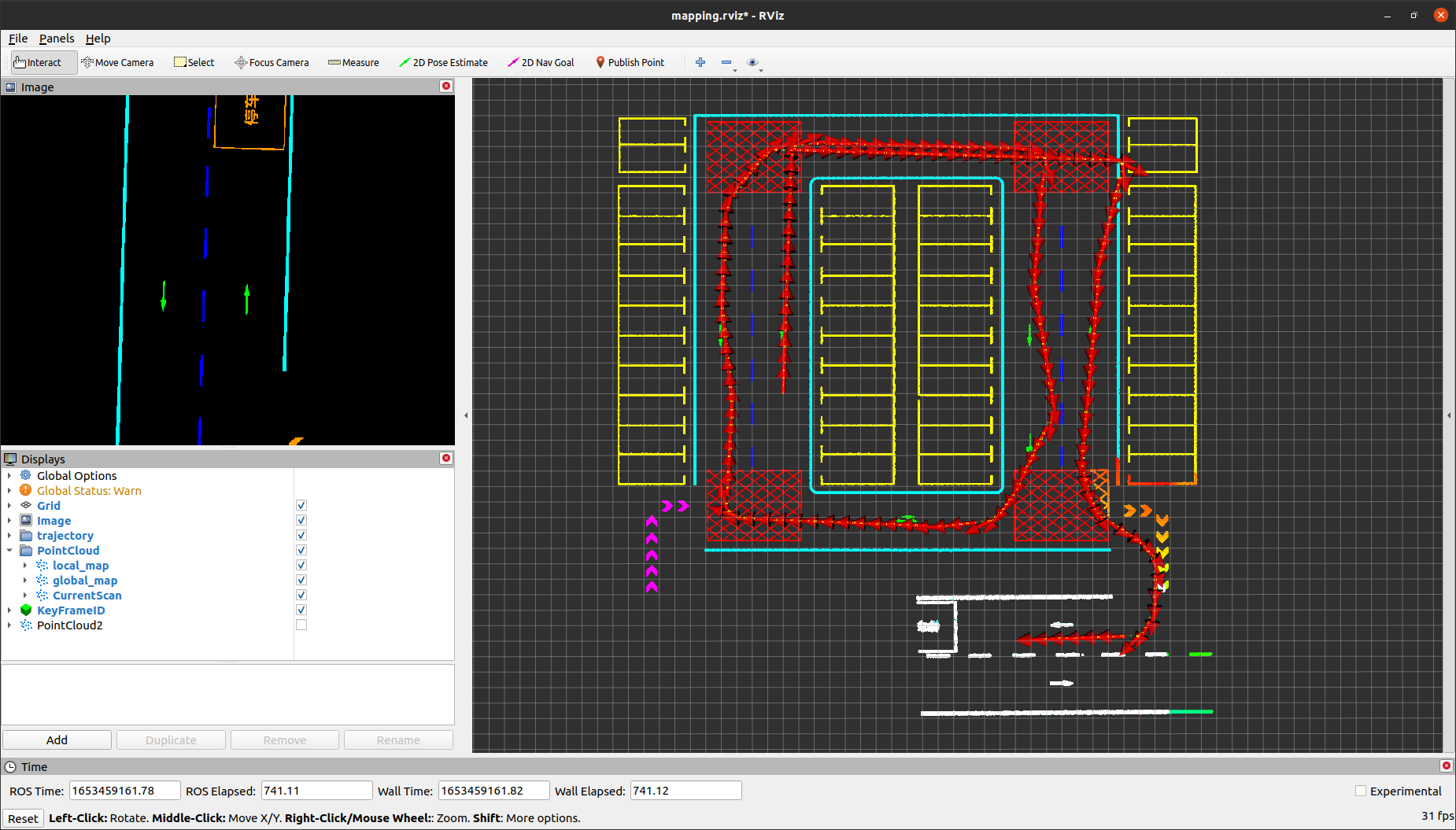Click the Wall Time field
Screen dimensions: 1456x830
point(493,791)
